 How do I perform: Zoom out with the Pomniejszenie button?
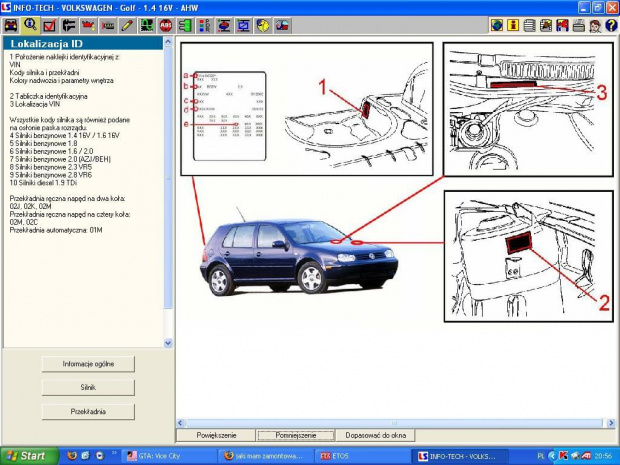(295, 435)
